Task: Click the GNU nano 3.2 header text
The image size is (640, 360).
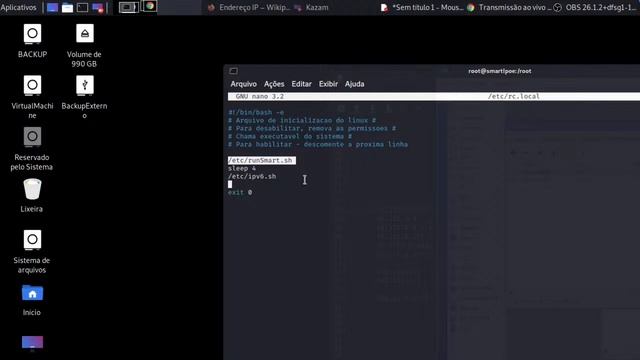Action: click(260, 96)
